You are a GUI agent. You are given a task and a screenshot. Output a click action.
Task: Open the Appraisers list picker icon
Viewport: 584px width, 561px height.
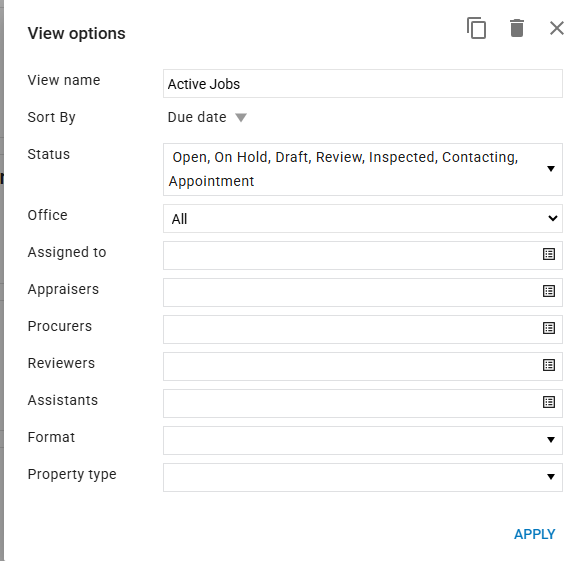[x=549, y=291]
